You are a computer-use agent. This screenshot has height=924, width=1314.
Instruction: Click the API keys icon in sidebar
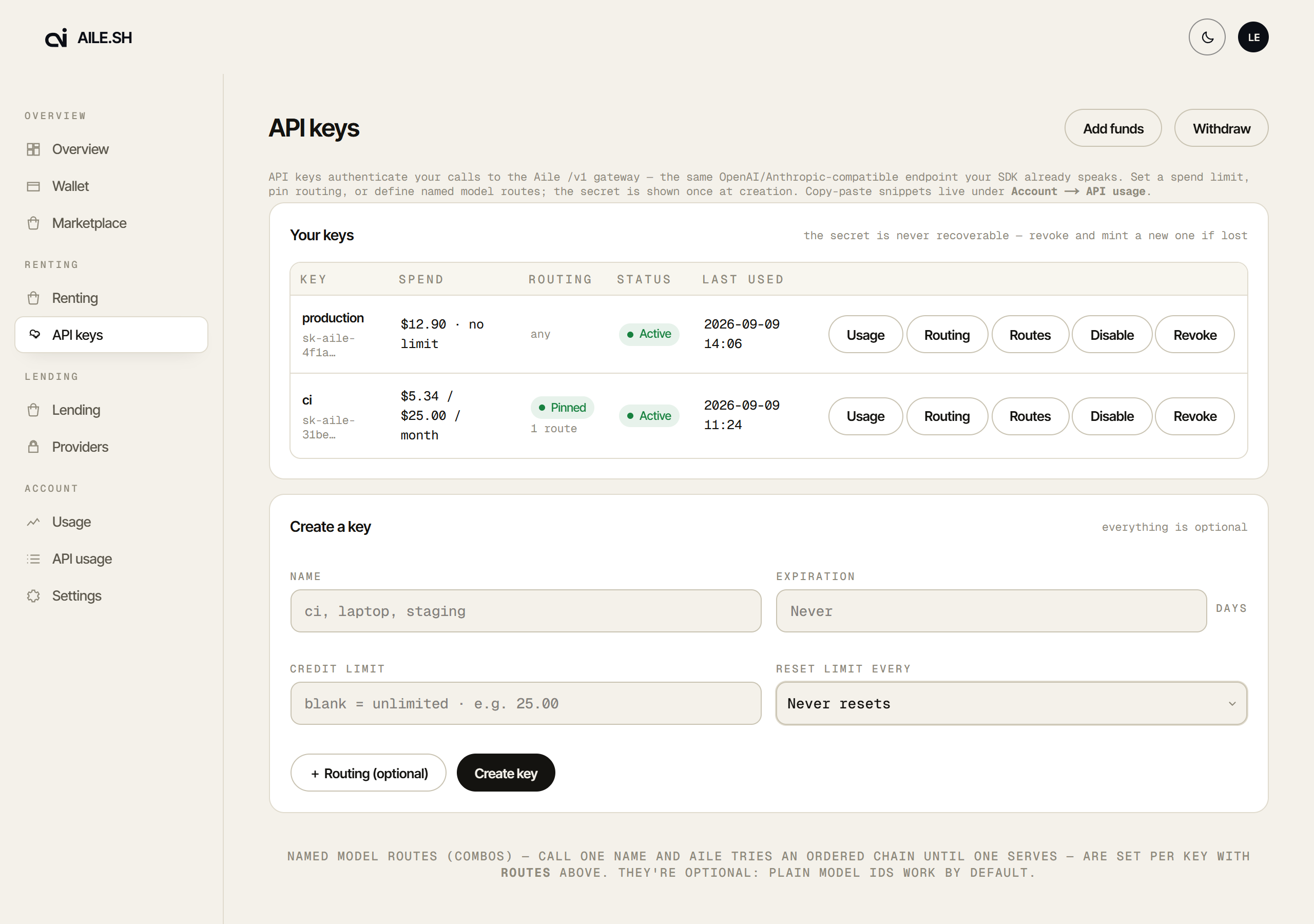(34, 334)
